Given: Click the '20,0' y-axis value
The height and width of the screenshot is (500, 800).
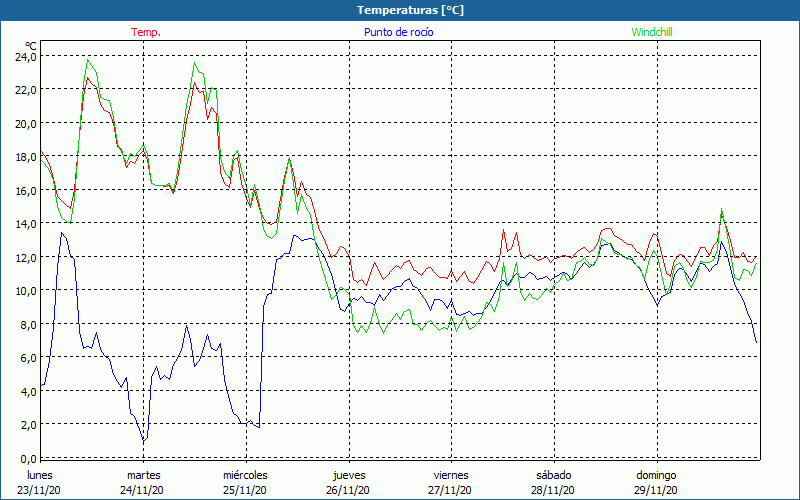Looking at the screenshot, I should click(26, 123).
